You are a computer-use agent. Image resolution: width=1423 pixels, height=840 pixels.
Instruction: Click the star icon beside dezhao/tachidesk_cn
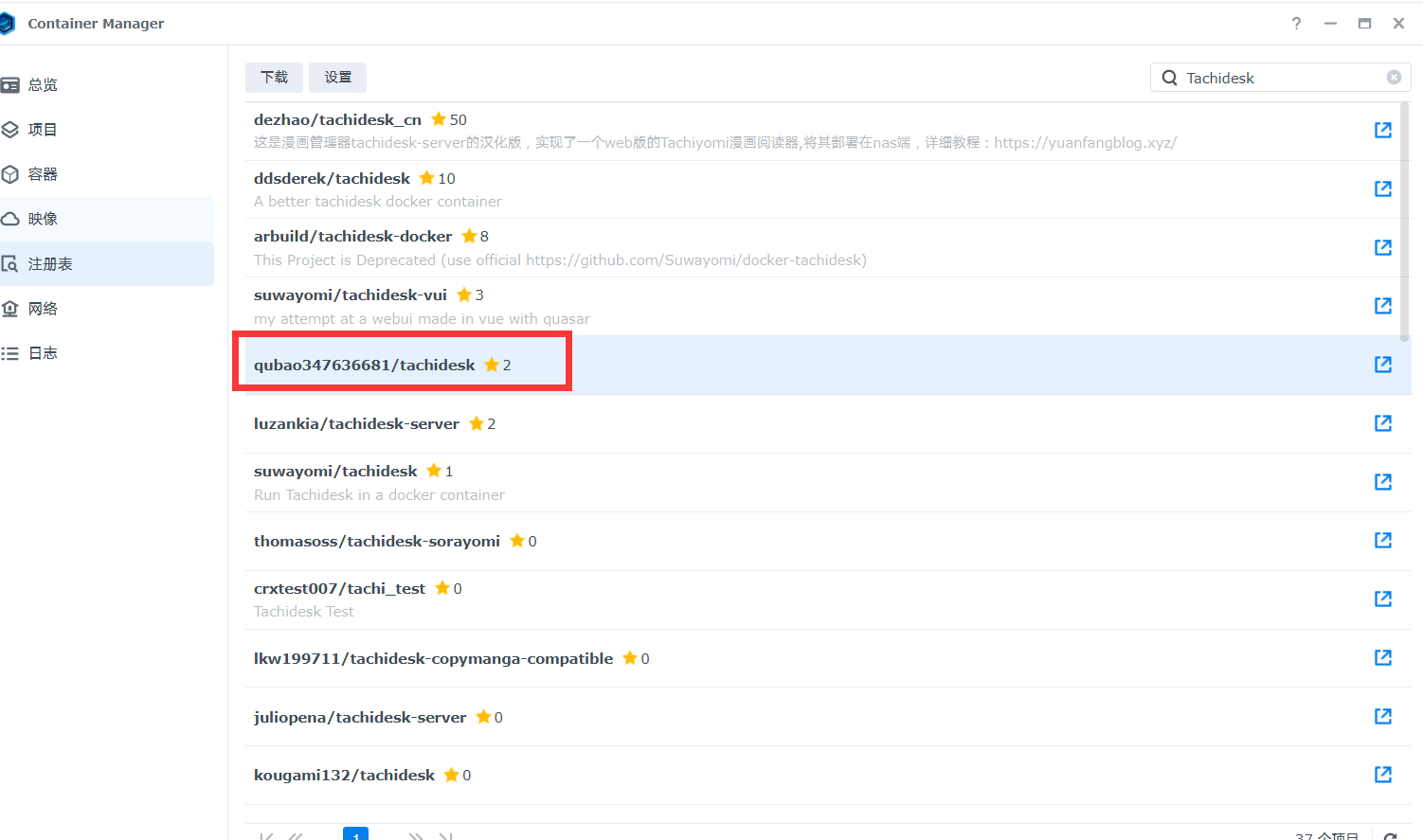pos(439,119)
